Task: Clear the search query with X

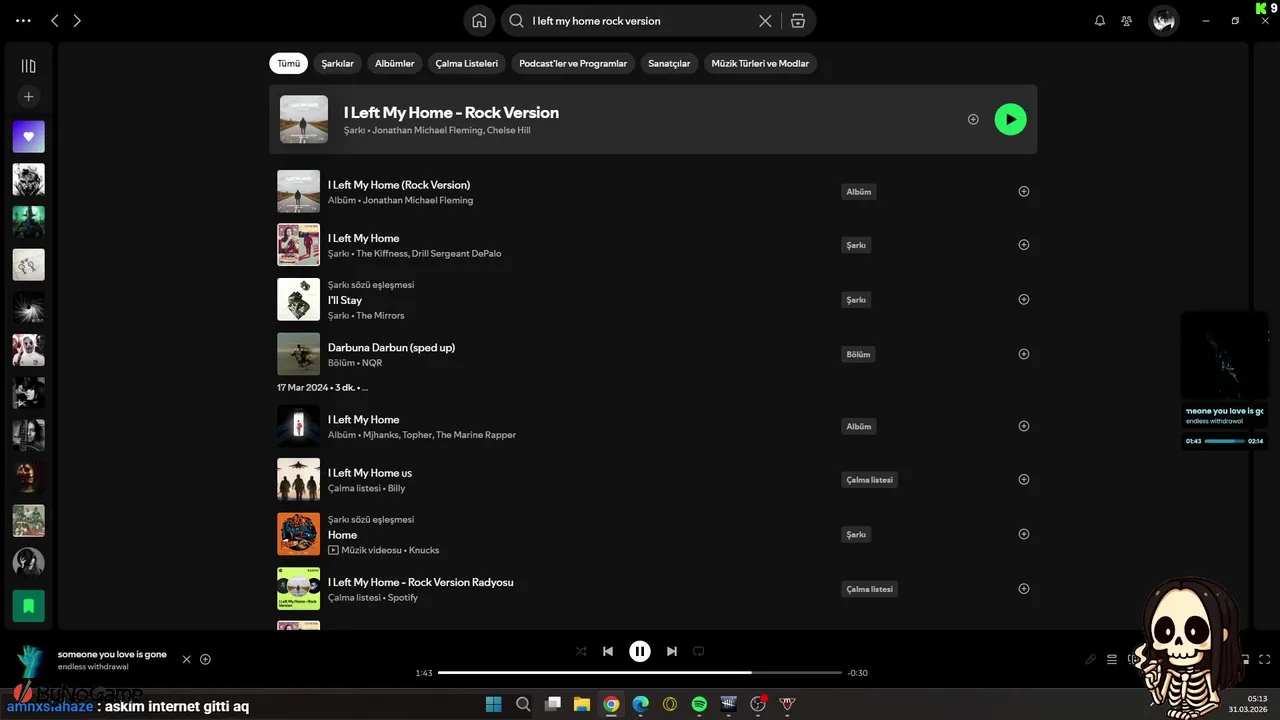Action: (x=765, y=21)
